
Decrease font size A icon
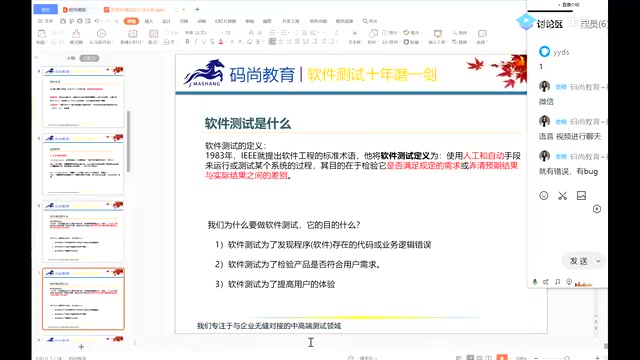259,33
